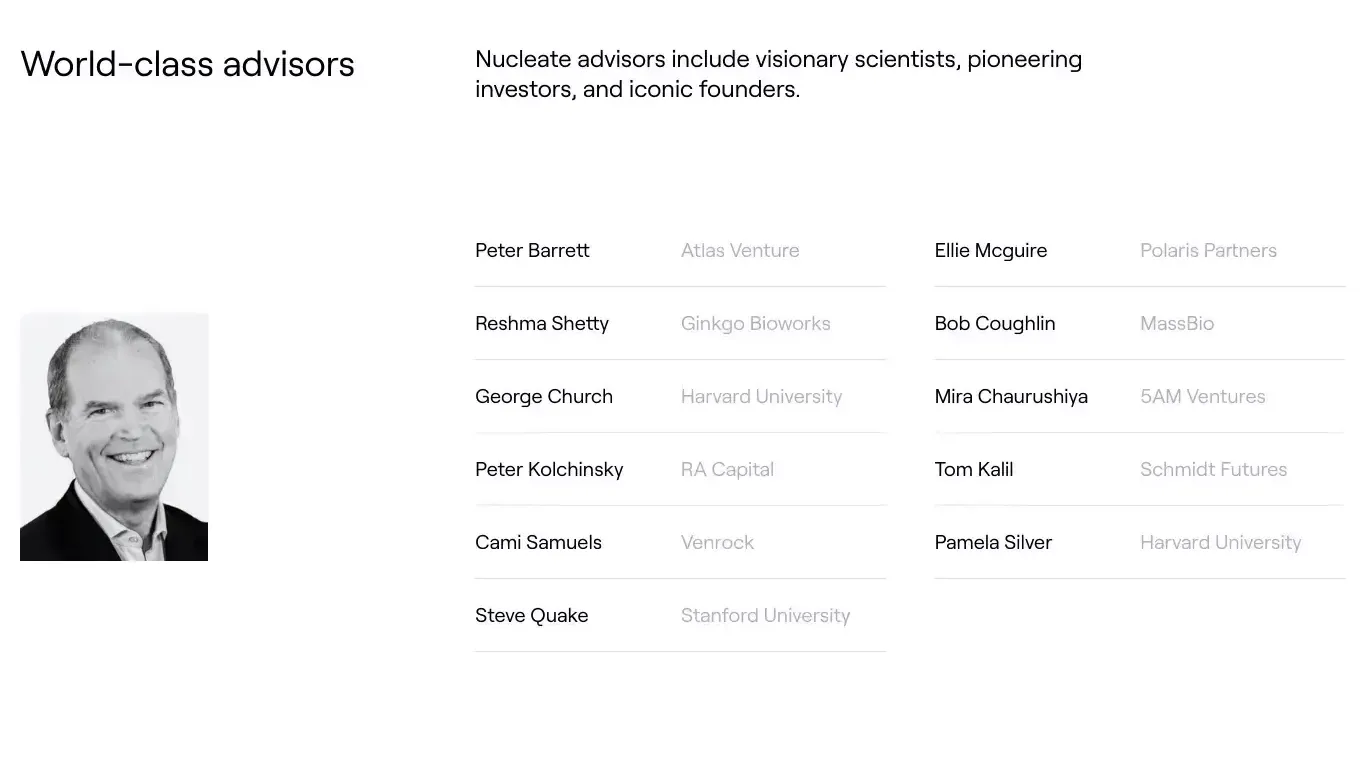Image resolution: width=1366 pixels, height=778 pixels.
Task: Select Peter Barrett advisor name
Action: point(532,250)
